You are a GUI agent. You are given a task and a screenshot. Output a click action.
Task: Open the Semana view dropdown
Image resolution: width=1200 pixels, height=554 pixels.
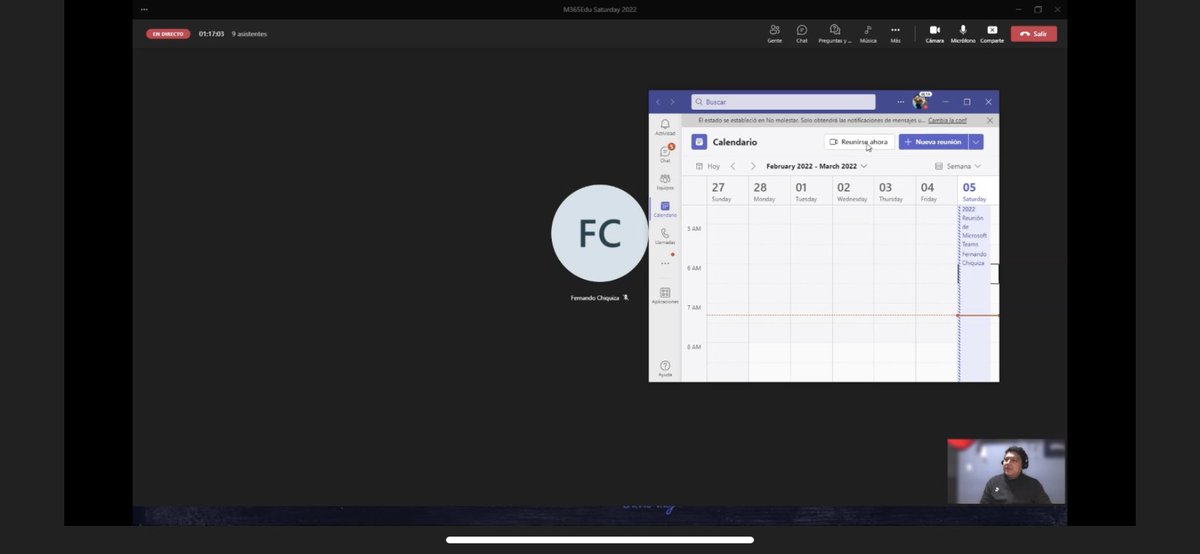click(957, 166)
